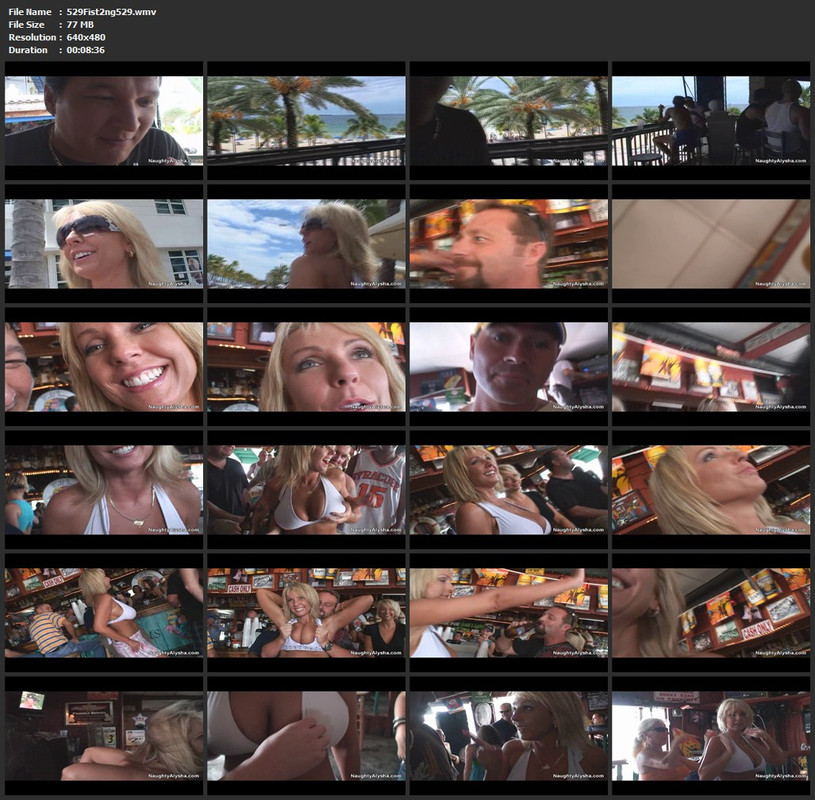The height and width of the screenshot is (800, 815).
Task: Select thumbnail of blonde woman looking upward
Action: click(x=711, y=490)
